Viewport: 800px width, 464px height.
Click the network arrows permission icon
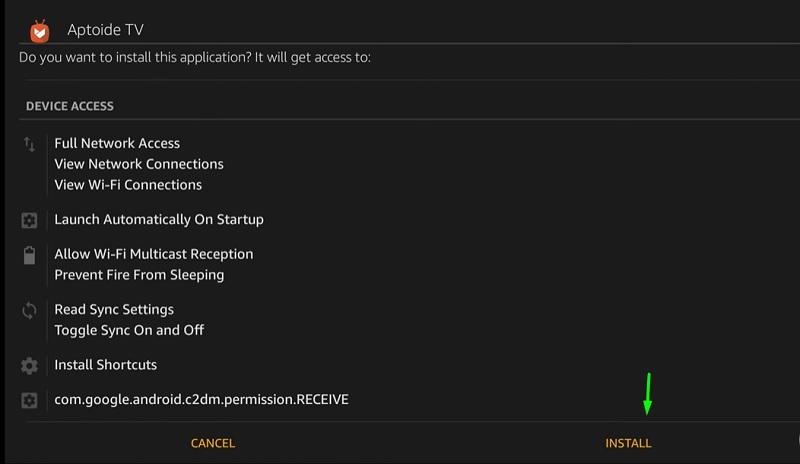29,144
